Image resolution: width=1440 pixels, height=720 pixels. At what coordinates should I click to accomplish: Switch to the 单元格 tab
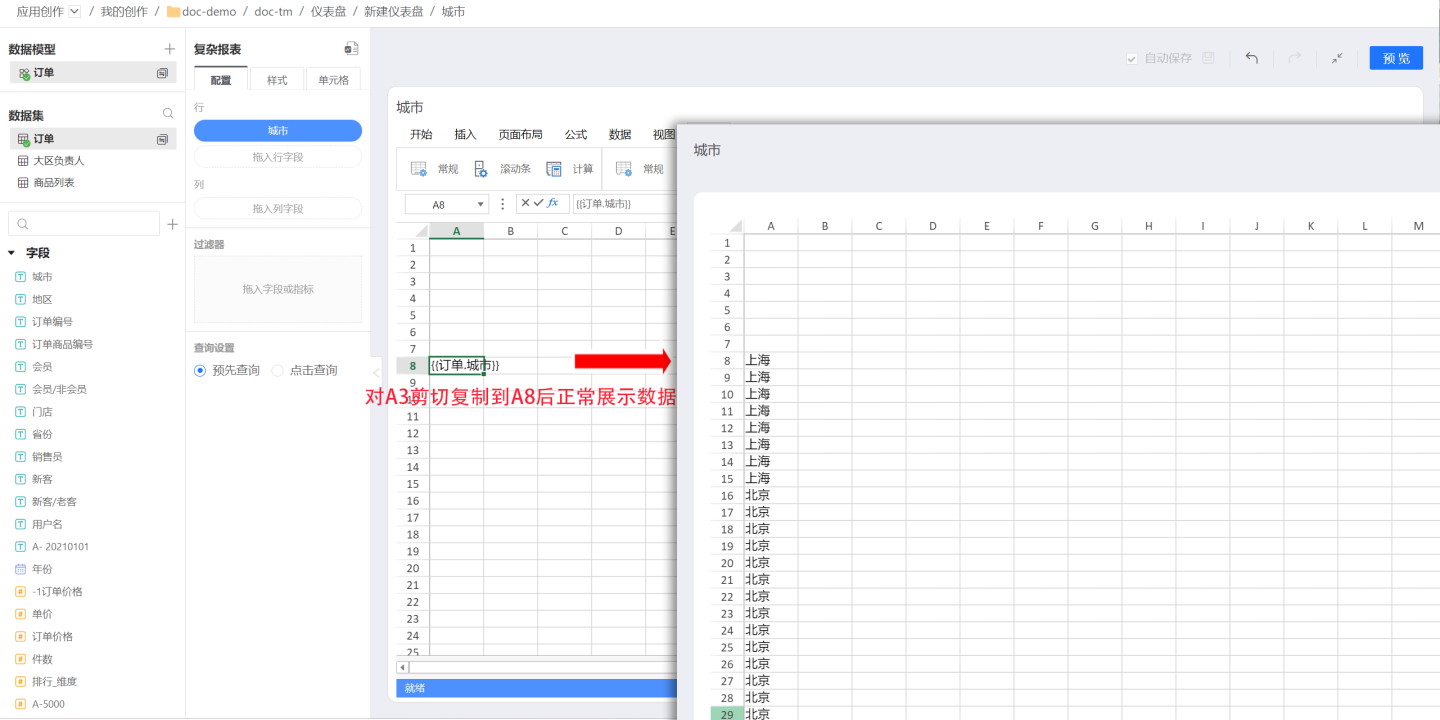click(334, 80)
